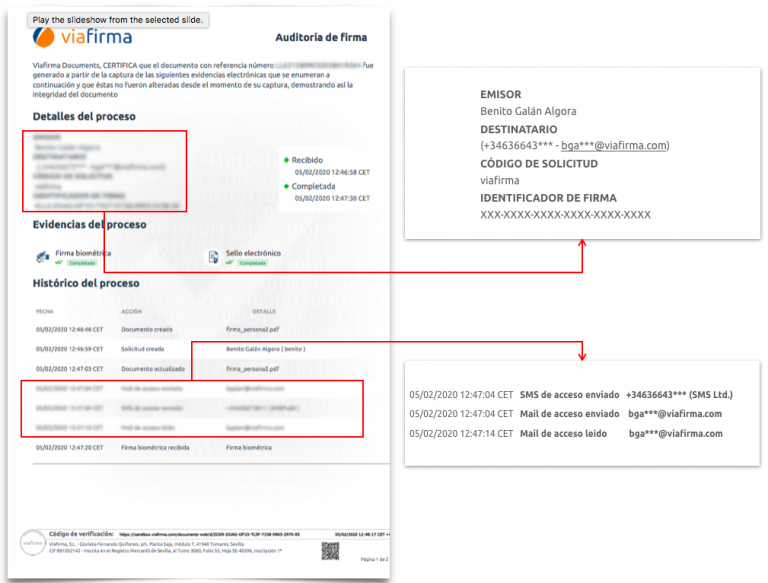Image resolution: width=768 pixels, height=583 pixels.
Task: Click the 'Mail de acceso enviado' entry
Action: tap(569, 414)
